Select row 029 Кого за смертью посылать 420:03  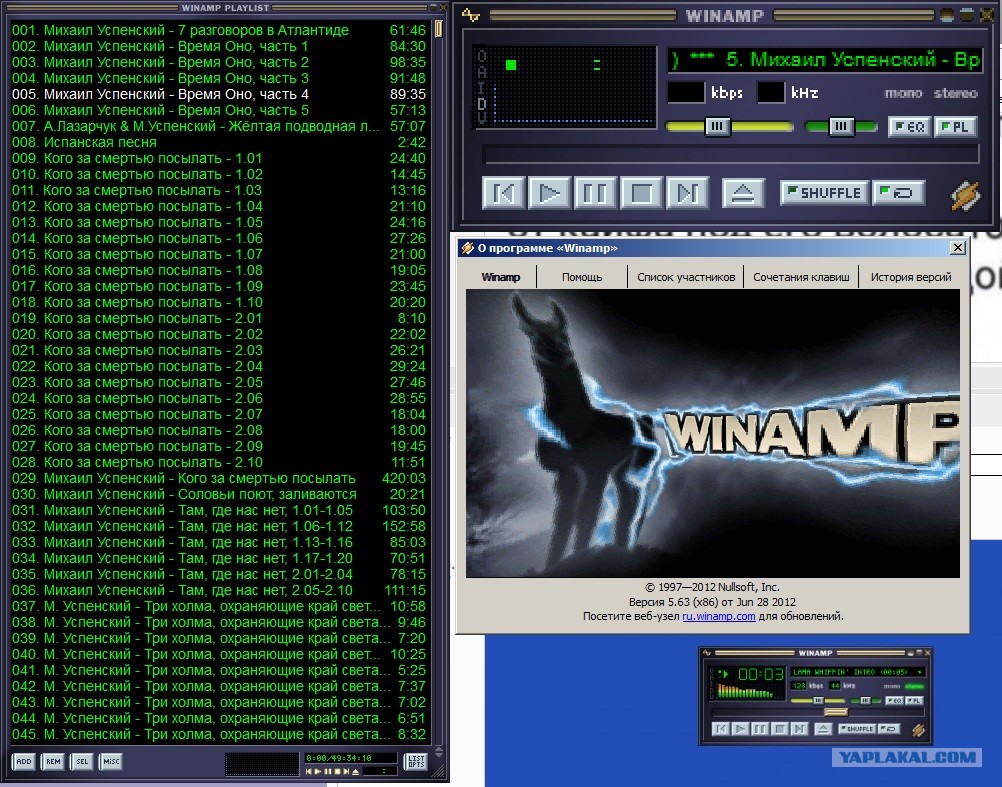pyautogui.click(x=219, y=478)
